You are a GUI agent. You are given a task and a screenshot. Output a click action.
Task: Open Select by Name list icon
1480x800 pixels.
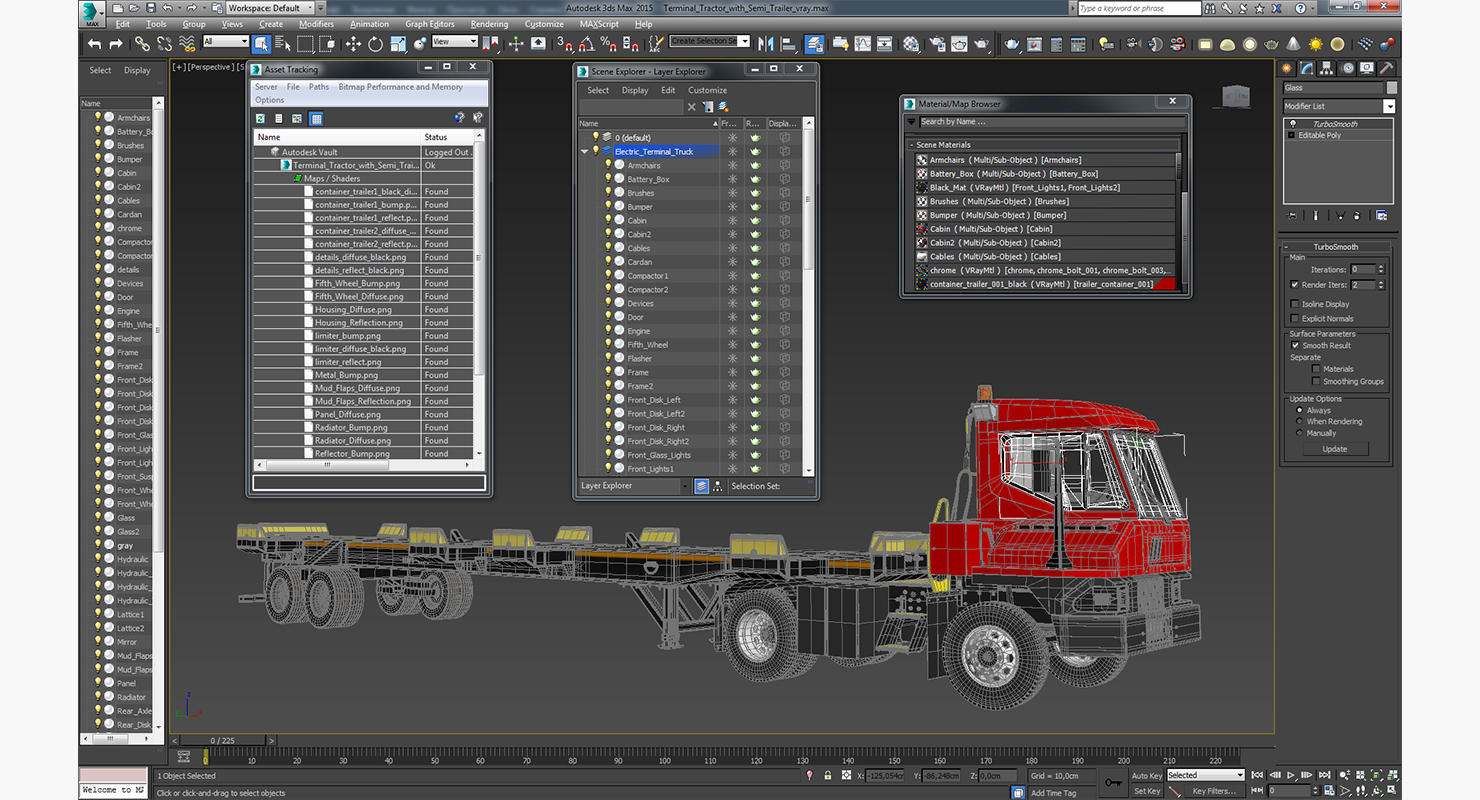(283, 44)
